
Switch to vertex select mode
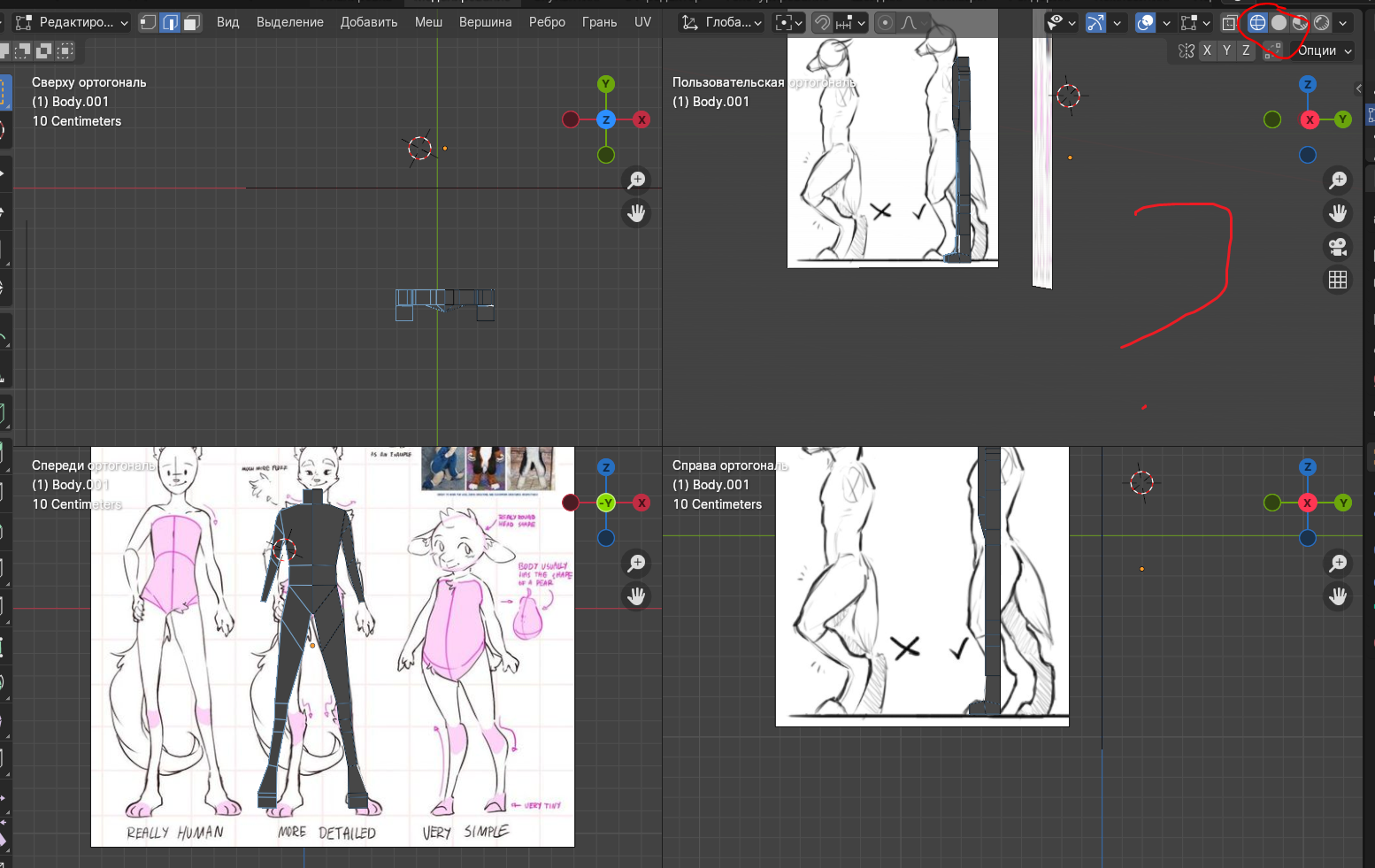[149, 22]
